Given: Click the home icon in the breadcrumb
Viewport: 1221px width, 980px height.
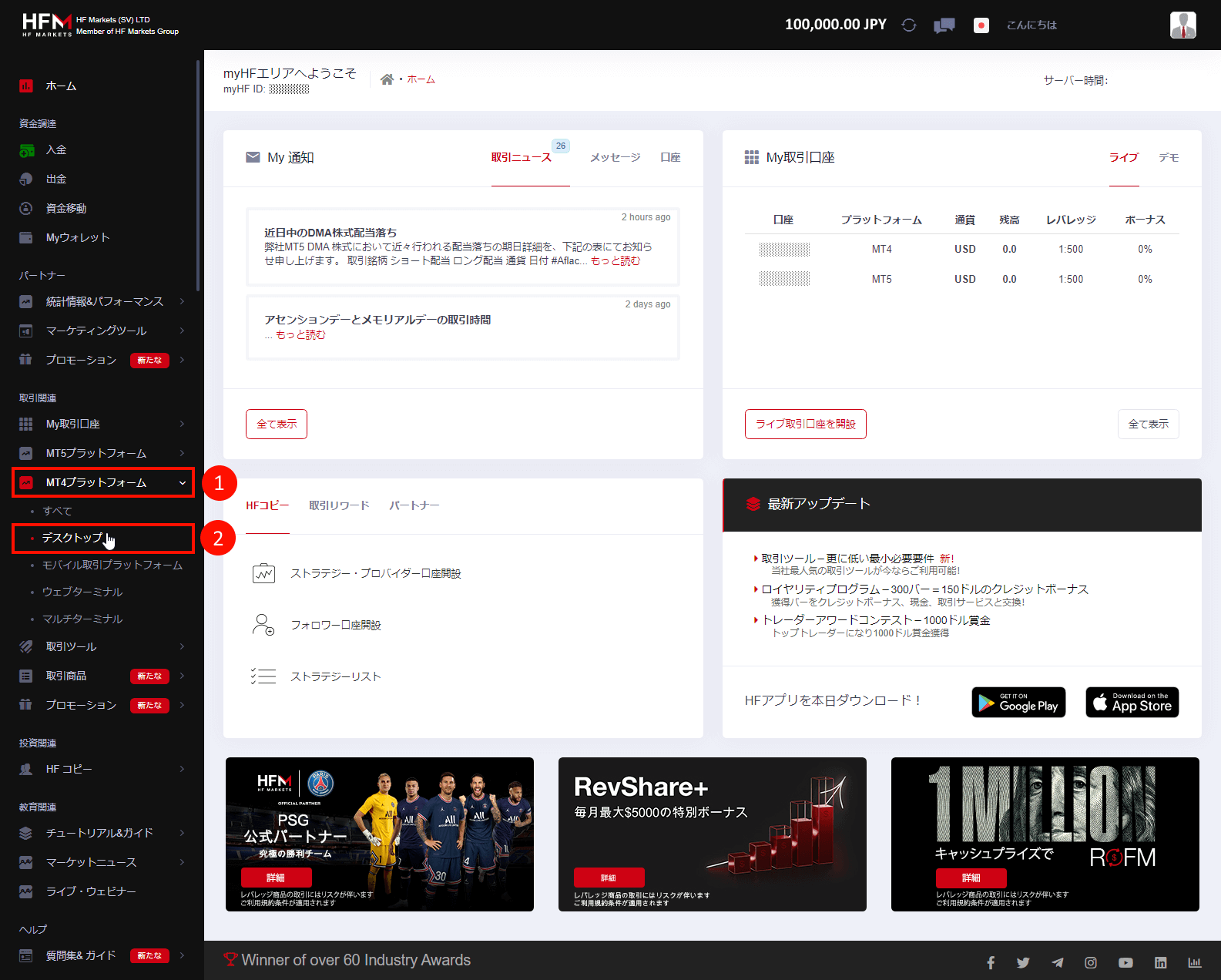Looking at the screenshot, I should tap(387, 79).
